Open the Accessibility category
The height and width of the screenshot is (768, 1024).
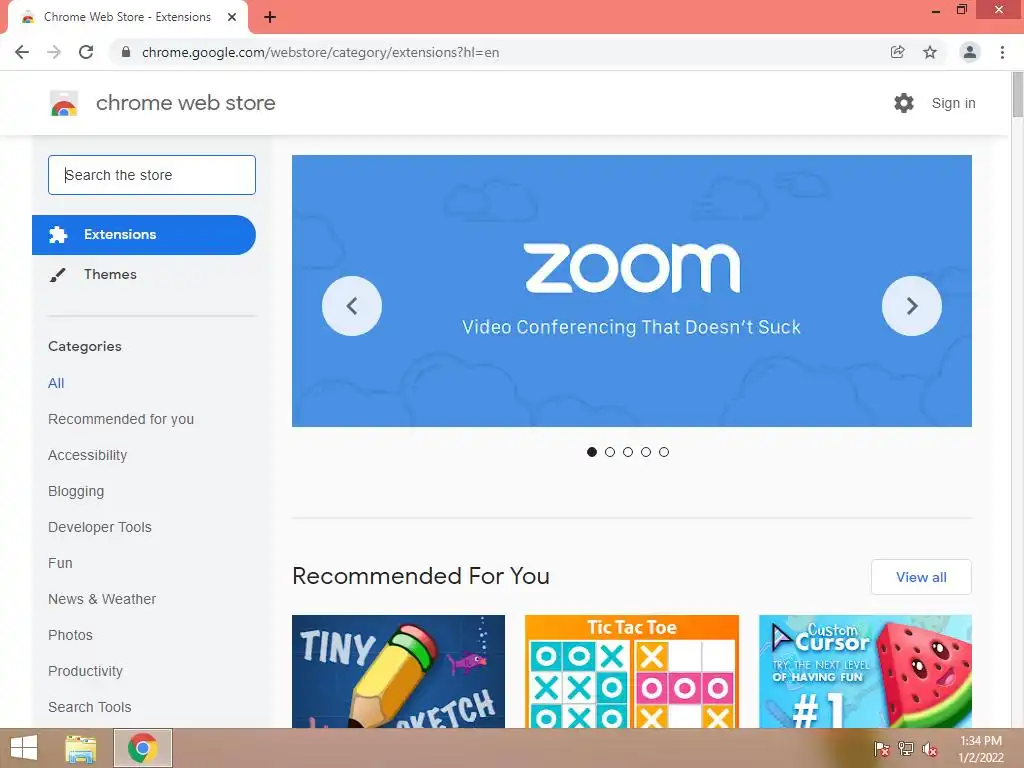coord(88,455)
